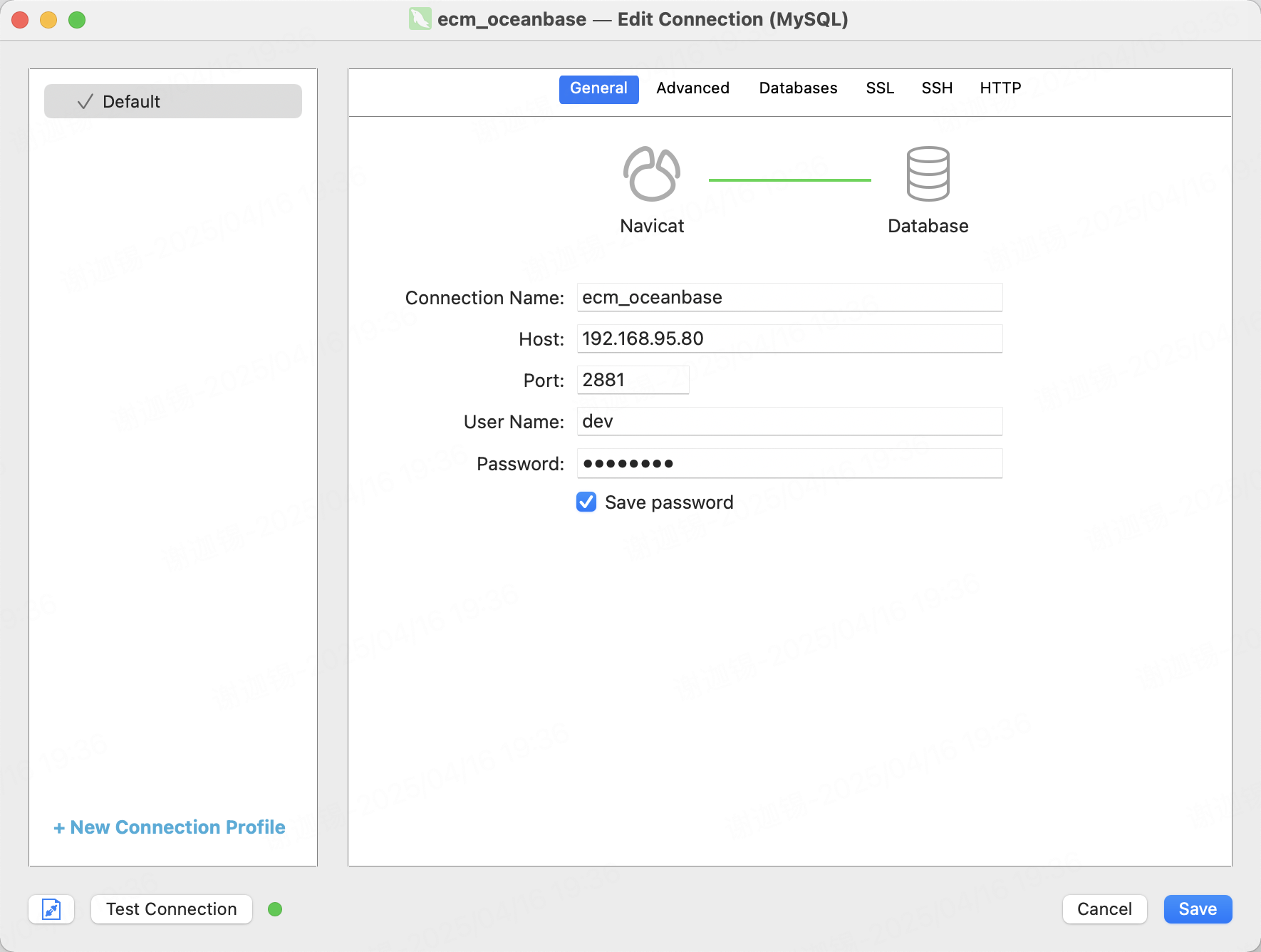
Task: Click the green zoom window button
Action: click(77, 20)
